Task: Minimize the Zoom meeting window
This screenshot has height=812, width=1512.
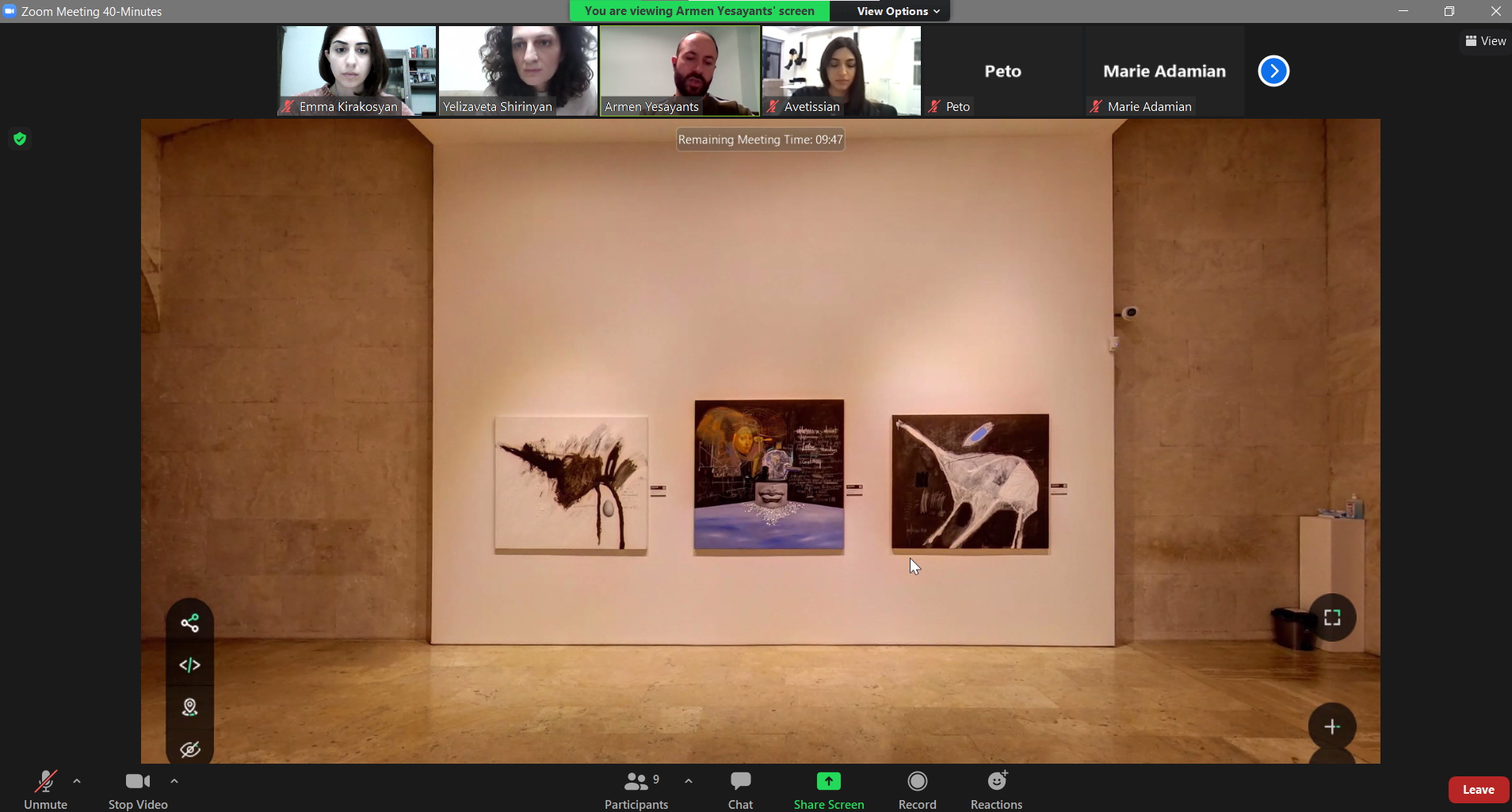Action: click(x=1403, y=11)
